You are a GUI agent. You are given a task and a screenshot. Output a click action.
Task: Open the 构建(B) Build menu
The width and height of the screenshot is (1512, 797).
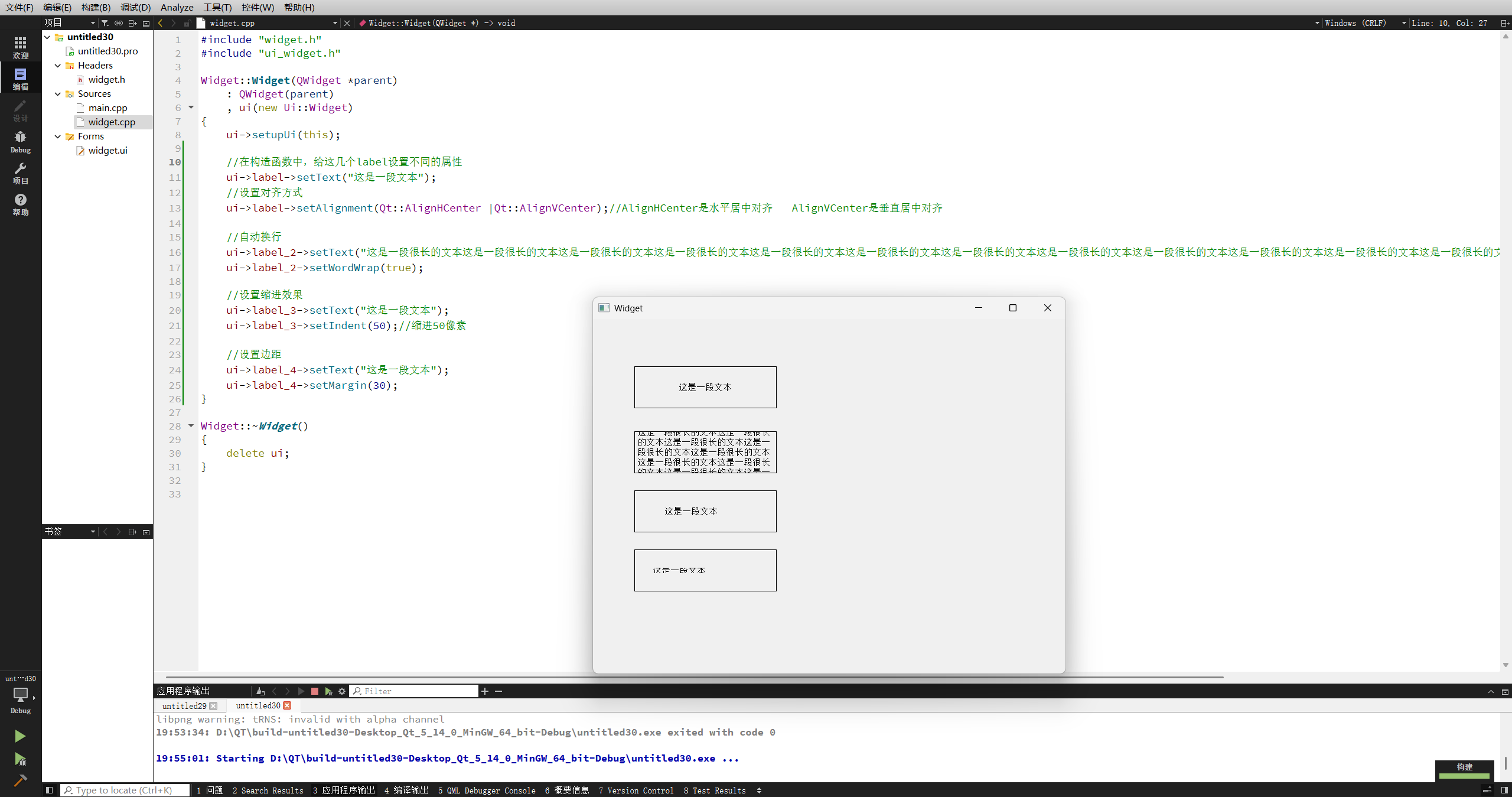point(96,7)
